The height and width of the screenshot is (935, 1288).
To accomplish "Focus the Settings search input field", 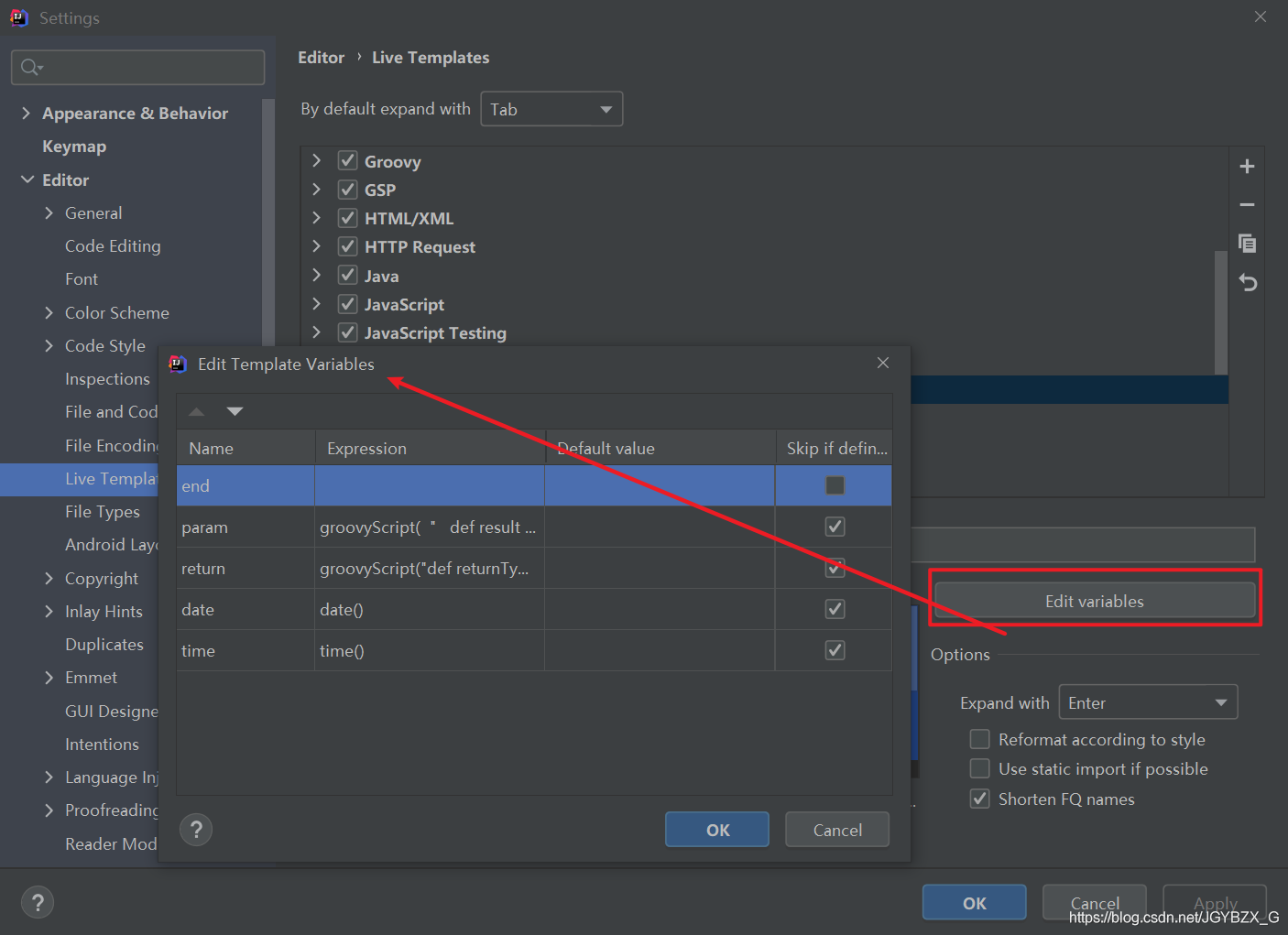I will click(138, 67).
